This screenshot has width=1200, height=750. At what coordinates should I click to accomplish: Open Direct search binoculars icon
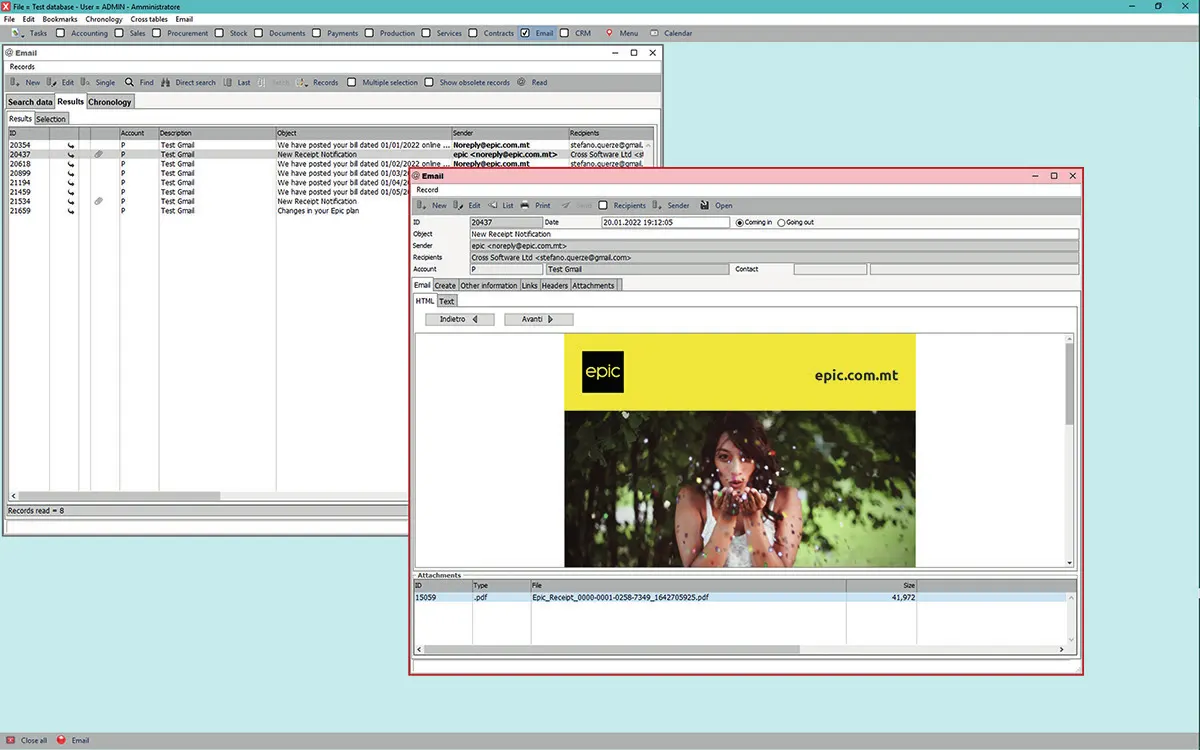pyautogui.click(x=166, y=82)
